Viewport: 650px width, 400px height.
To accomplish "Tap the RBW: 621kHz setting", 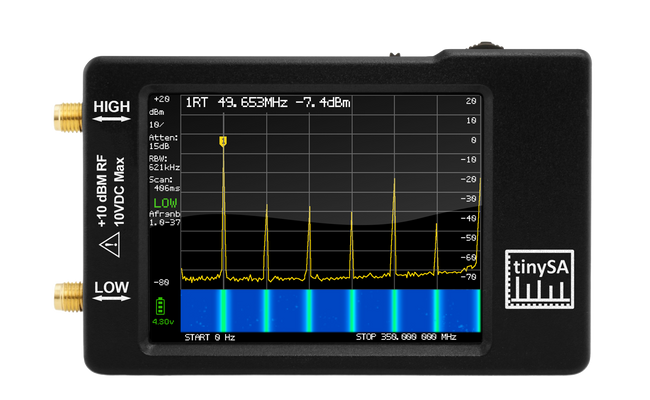I will point(164,162).
